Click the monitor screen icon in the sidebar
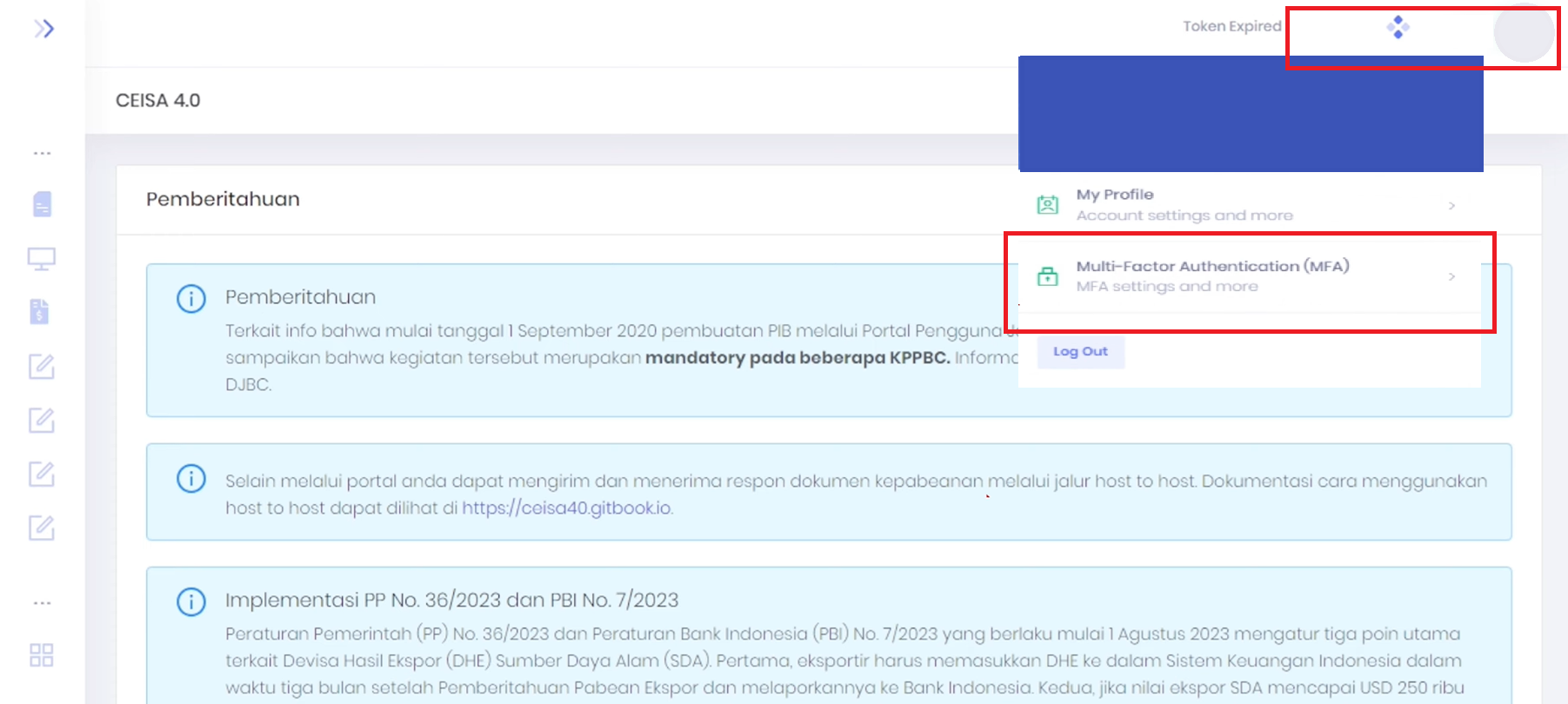 click(42, 259)
